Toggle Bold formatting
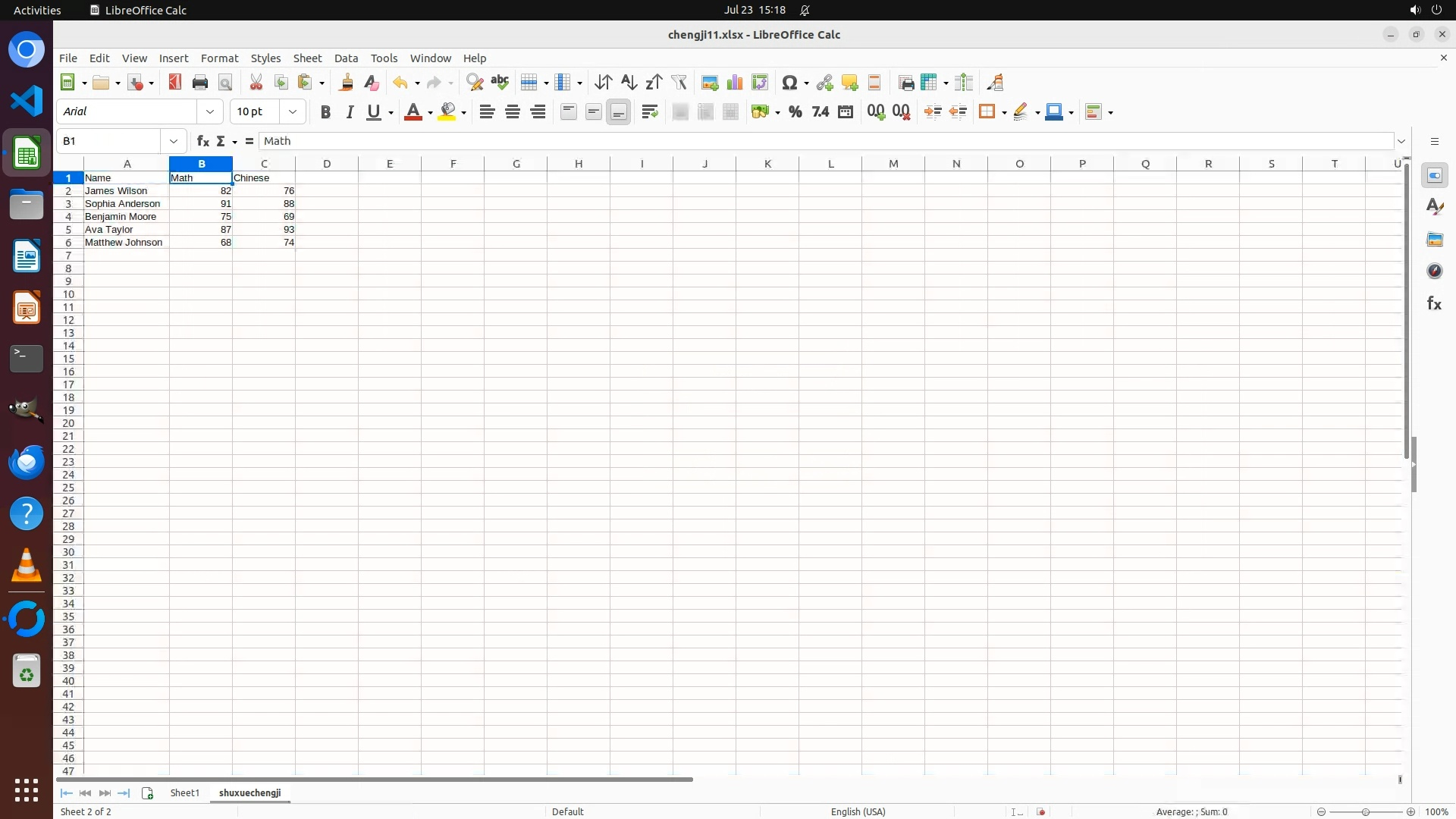The width and height of the screenshot is (1456, 819). [x=325, y=112]
